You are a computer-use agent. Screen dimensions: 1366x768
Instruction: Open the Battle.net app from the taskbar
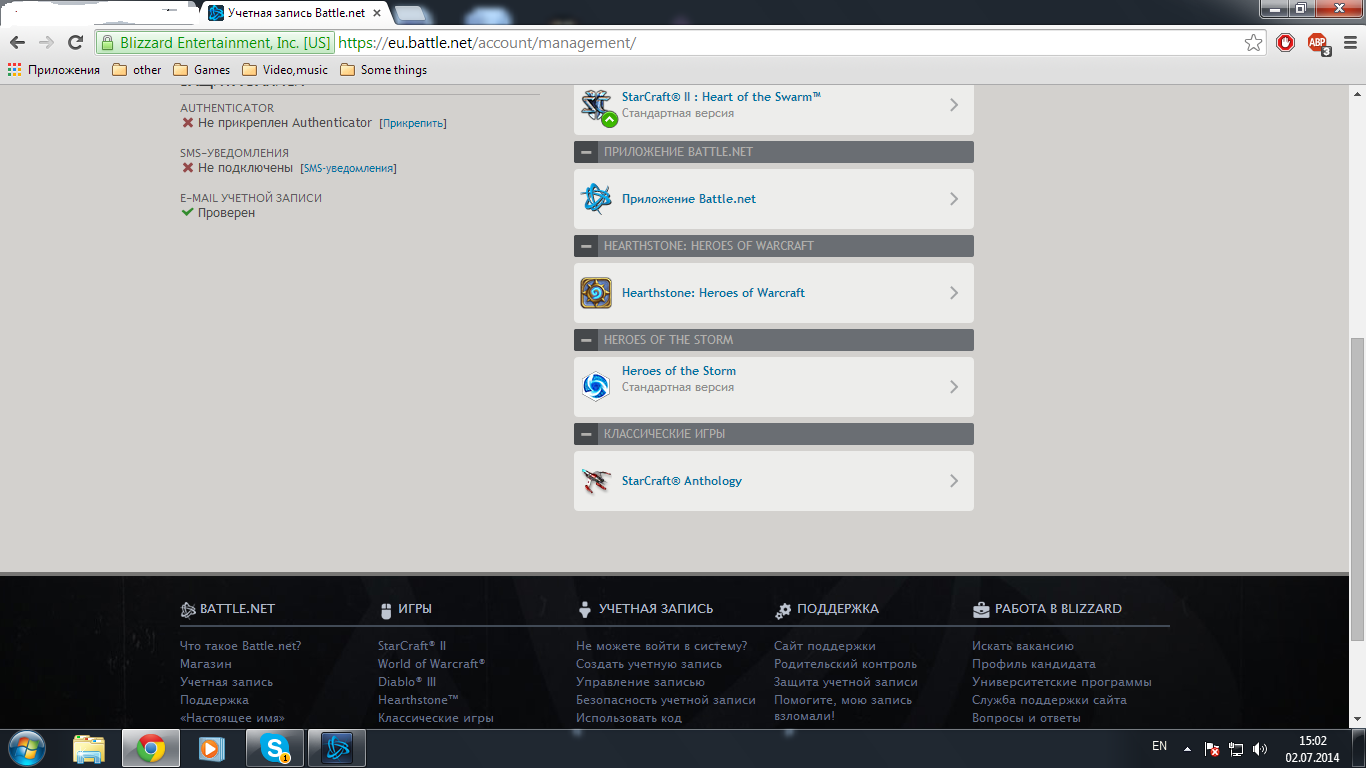pos(337,748)
